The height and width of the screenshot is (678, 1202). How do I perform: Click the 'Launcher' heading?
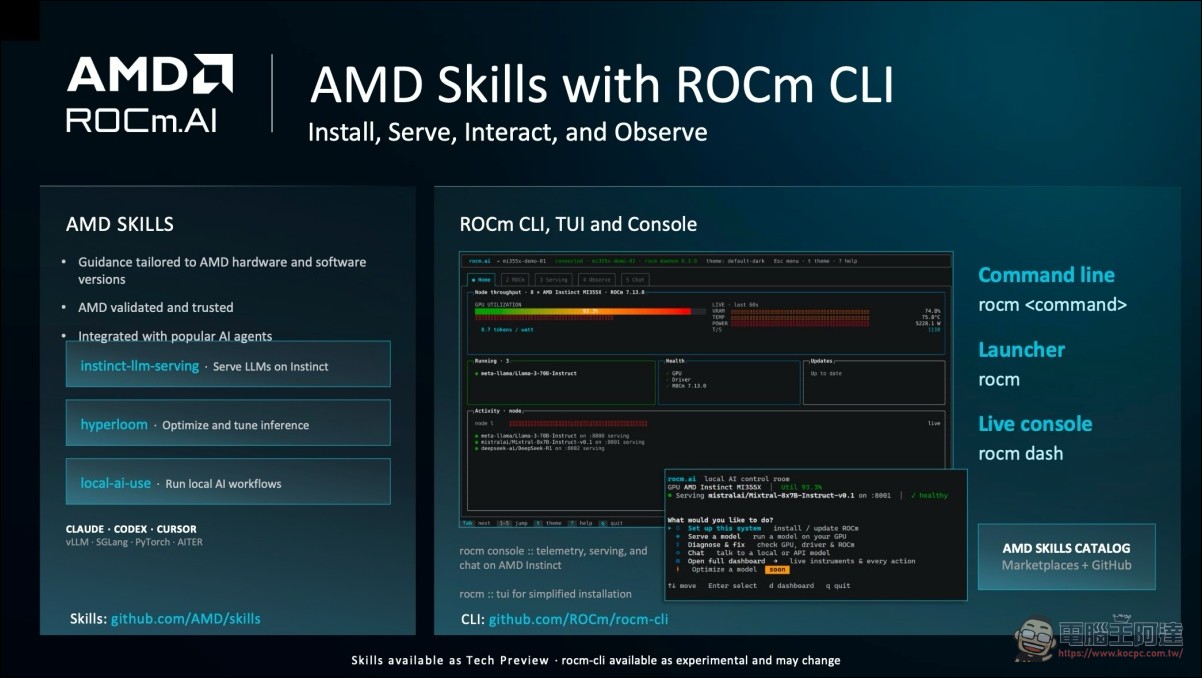(x=1021, y=350)
